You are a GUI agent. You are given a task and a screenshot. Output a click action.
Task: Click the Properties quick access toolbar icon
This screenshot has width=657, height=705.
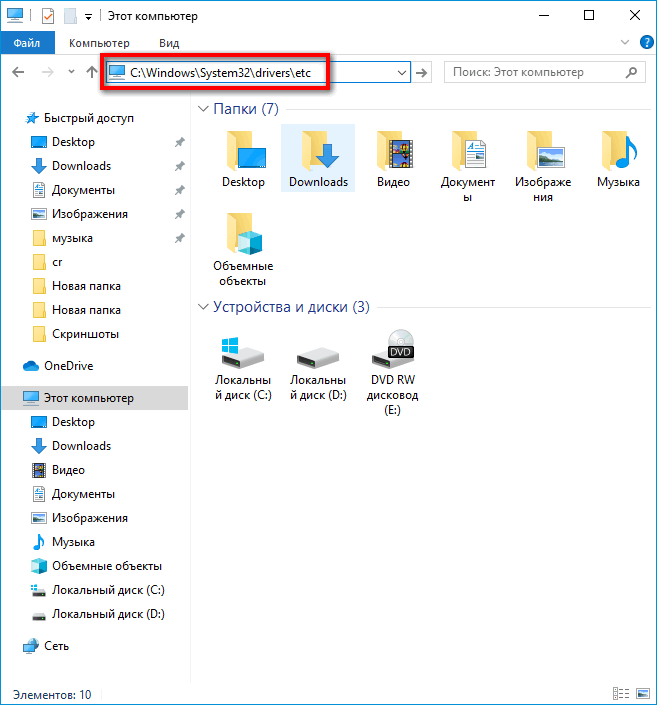pyautogui.click(x=48, y=16)
